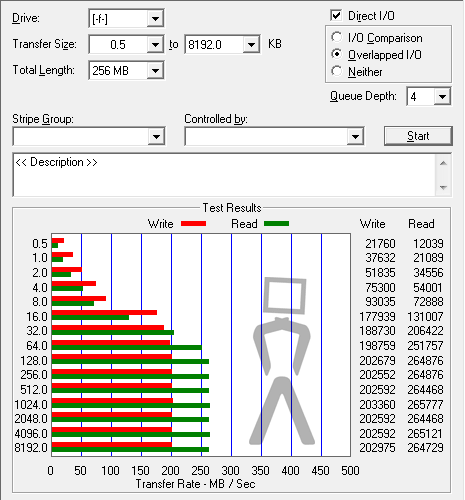Click the Start button
The image size is (465, 500).
click(418, 136)
